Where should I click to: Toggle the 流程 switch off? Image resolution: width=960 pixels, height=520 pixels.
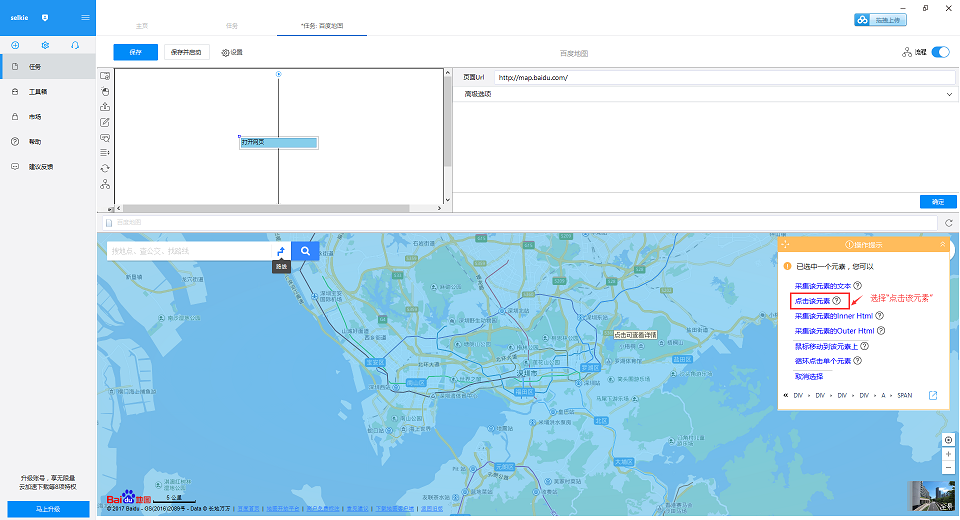940,52
